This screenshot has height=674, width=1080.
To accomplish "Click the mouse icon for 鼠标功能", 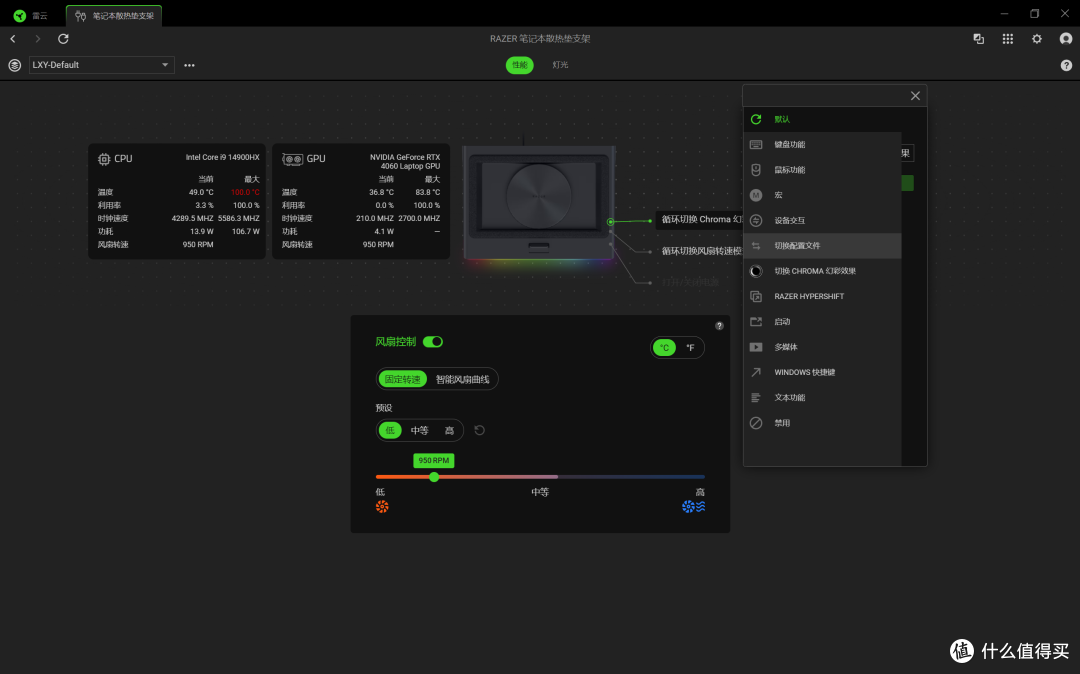I will (756, 170).
